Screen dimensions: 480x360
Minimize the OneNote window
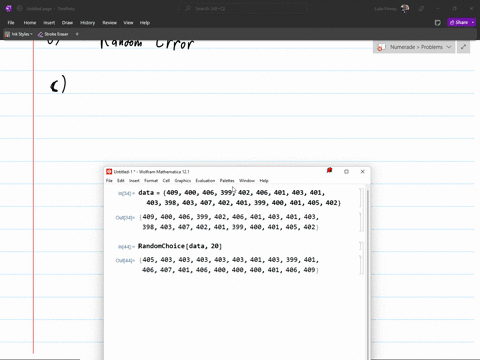(438, 9)
